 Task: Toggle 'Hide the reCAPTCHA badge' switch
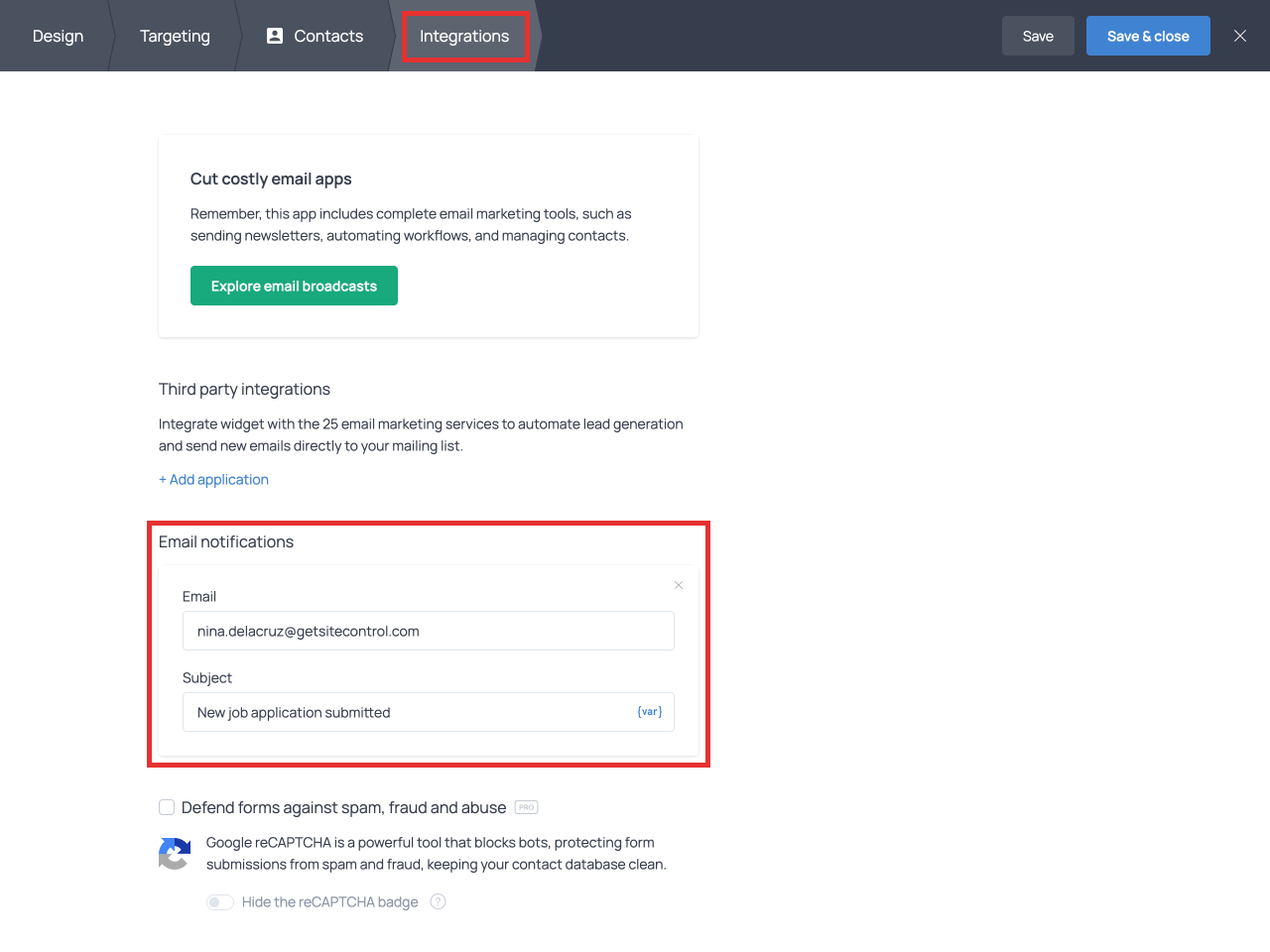pyautogui.click(x=220, y=902)
